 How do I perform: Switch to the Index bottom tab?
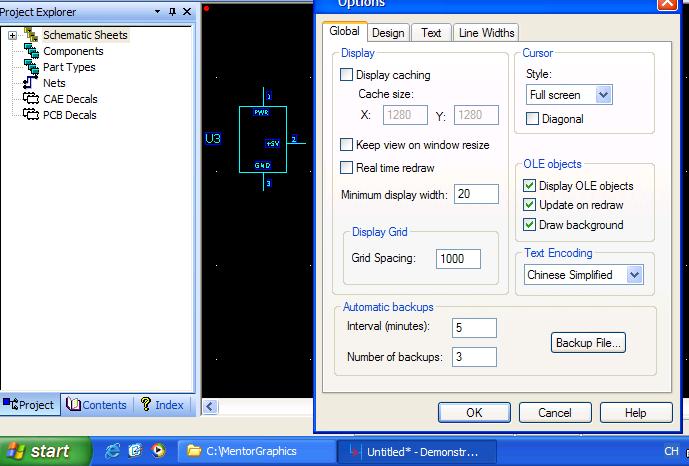point(162,405)
